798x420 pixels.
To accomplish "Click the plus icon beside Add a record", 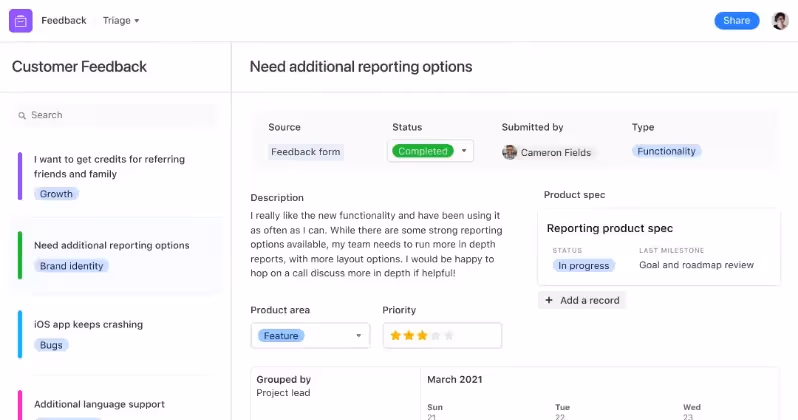I will (549, 300).
